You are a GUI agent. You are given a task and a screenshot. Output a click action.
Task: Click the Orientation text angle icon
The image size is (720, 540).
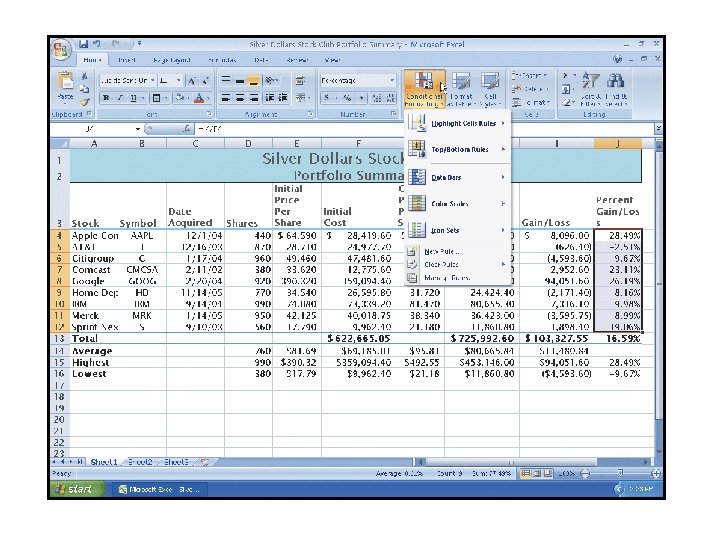tap(271, 81)
